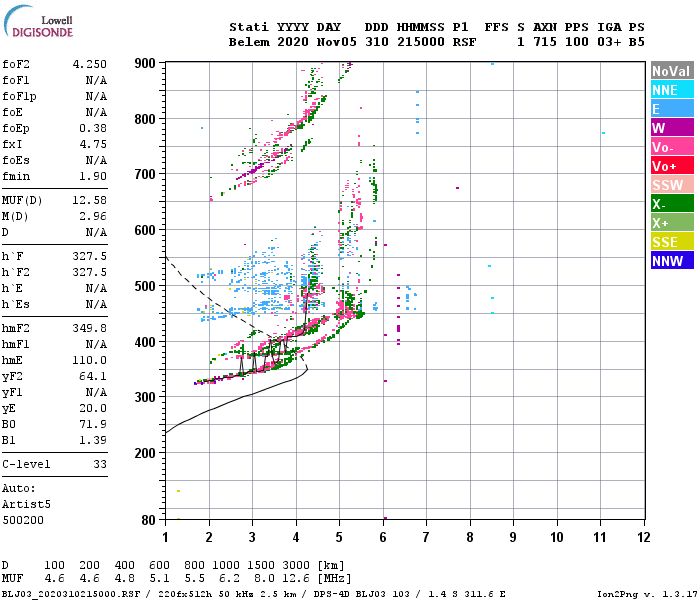The image size is (700, 600).
Task: Click the 900 km height axis label
Action: (x=145, y=63)
